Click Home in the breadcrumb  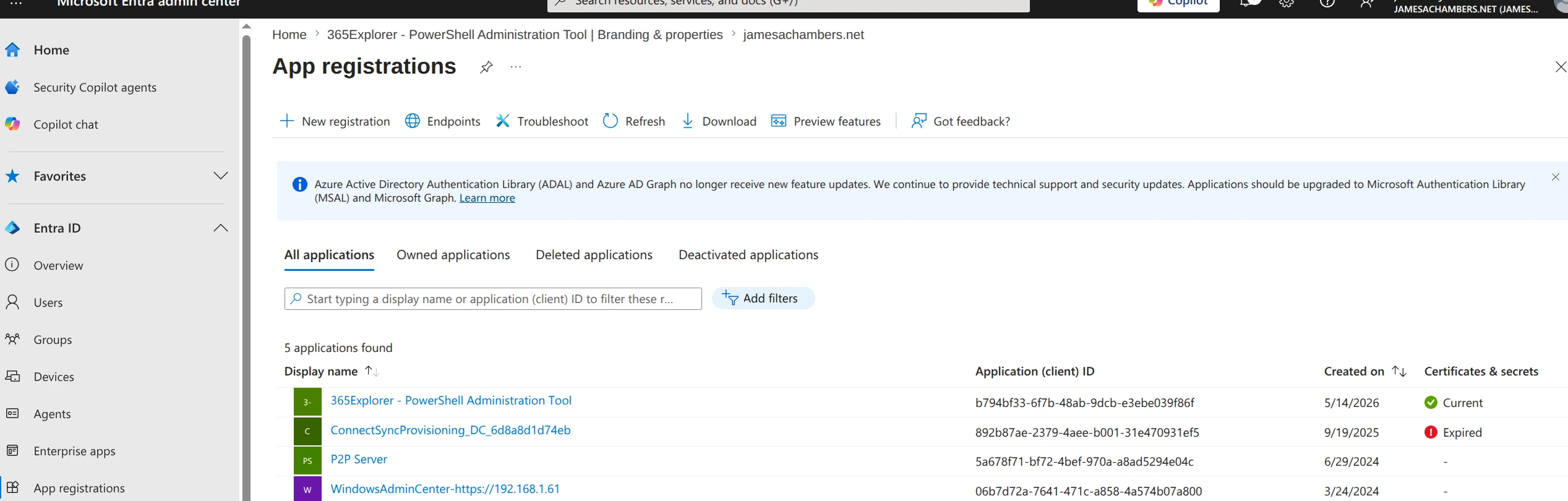(x=289, y=35)
